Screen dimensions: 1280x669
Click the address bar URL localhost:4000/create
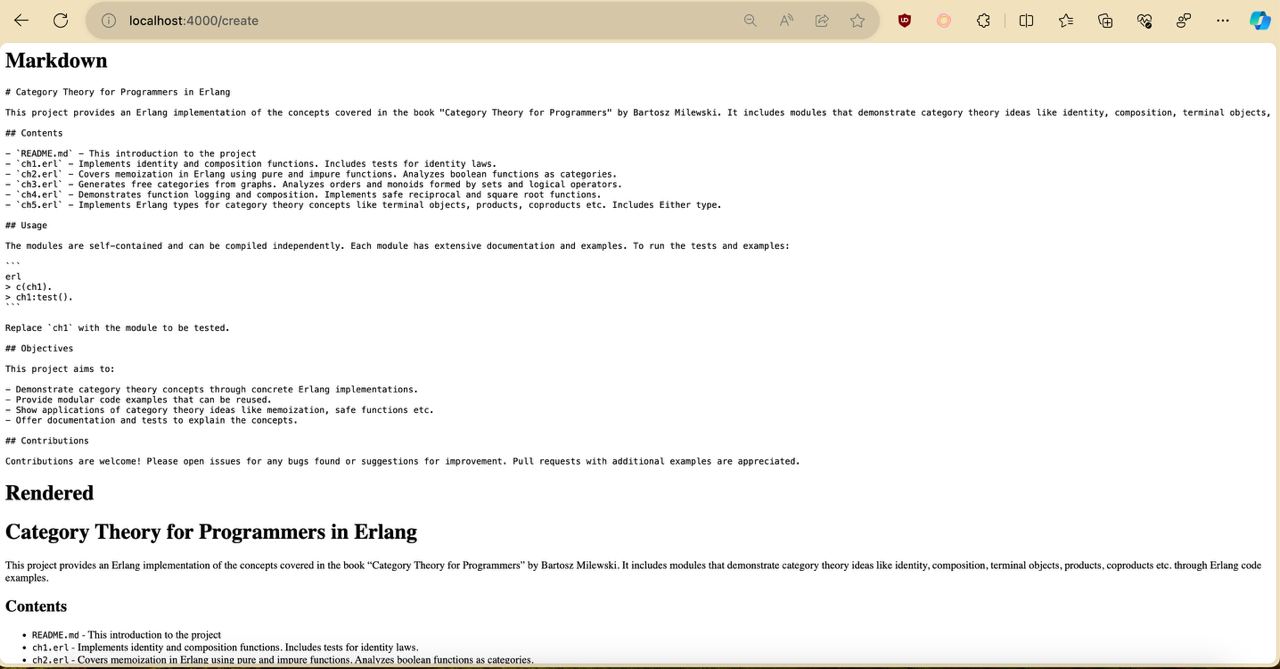pos(194,20)
